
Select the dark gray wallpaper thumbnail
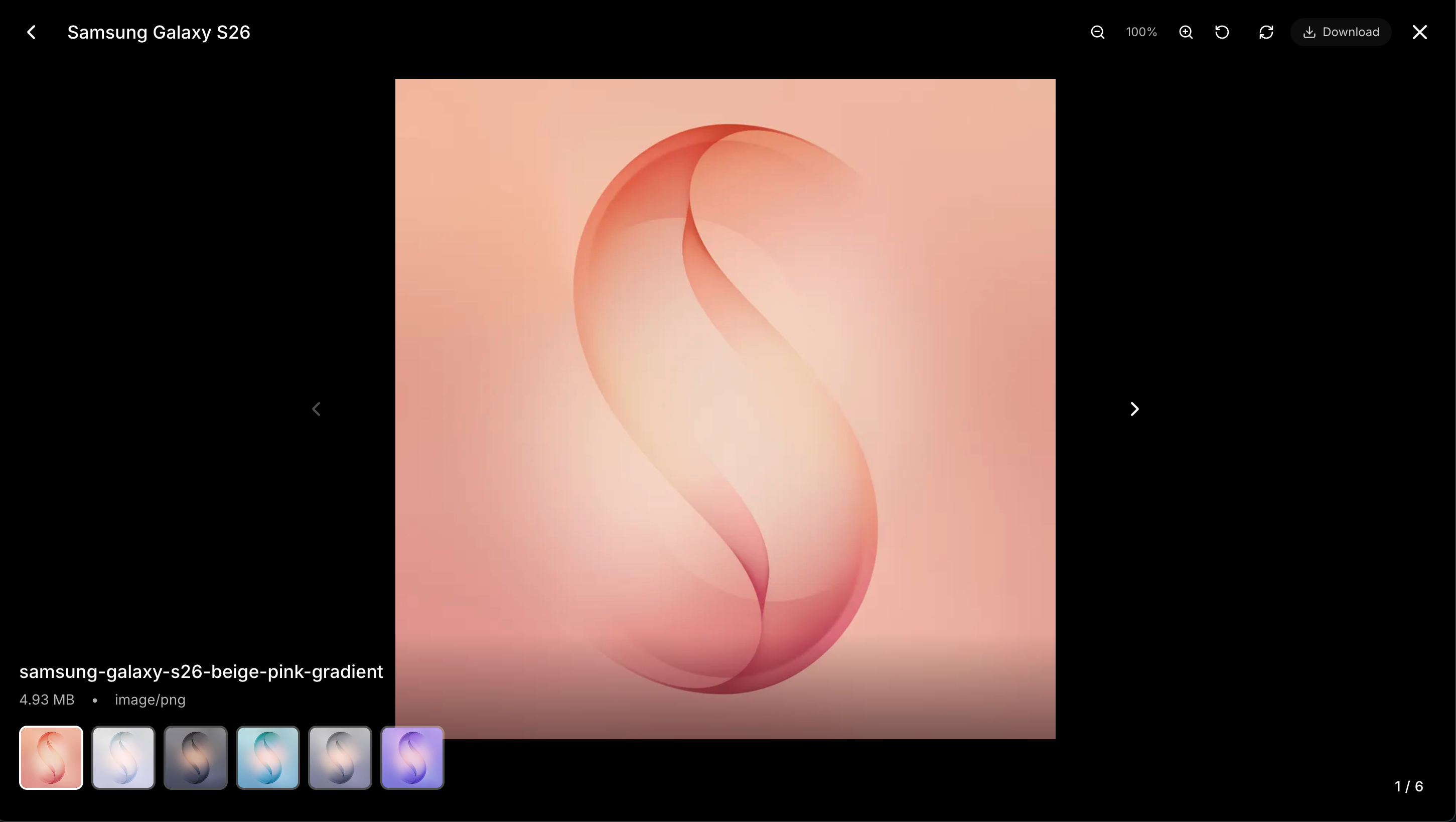click(196, 758)
